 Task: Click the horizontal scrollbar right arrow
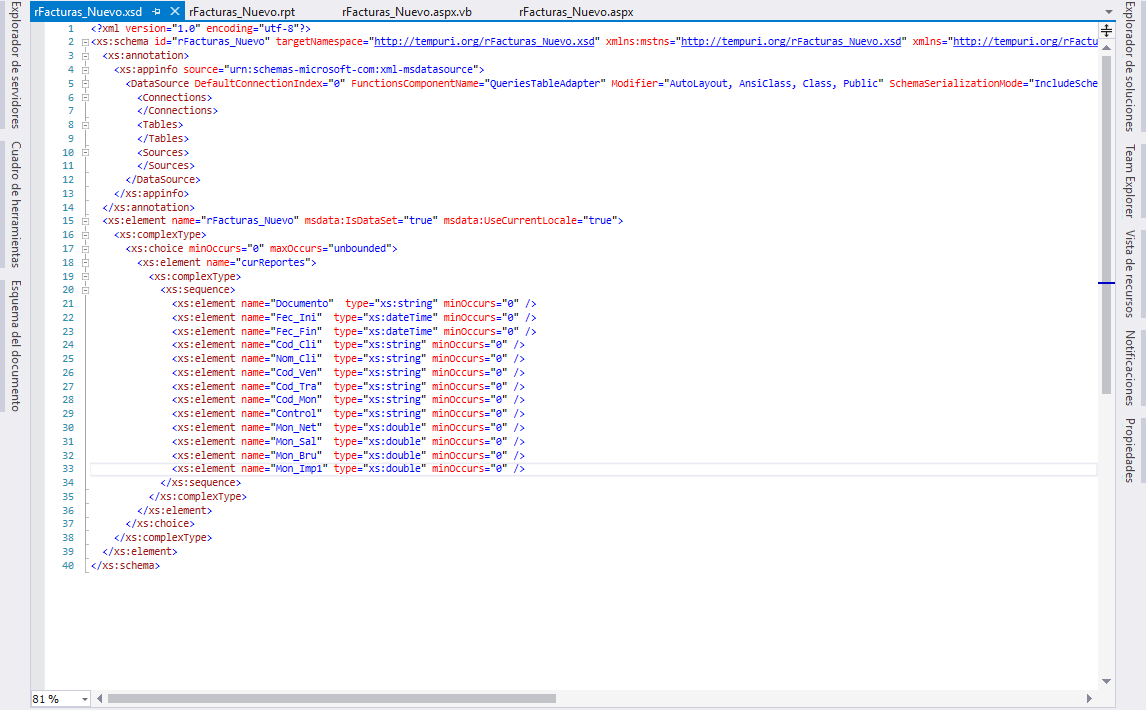pyautogui.click(x=1090, y=698)
